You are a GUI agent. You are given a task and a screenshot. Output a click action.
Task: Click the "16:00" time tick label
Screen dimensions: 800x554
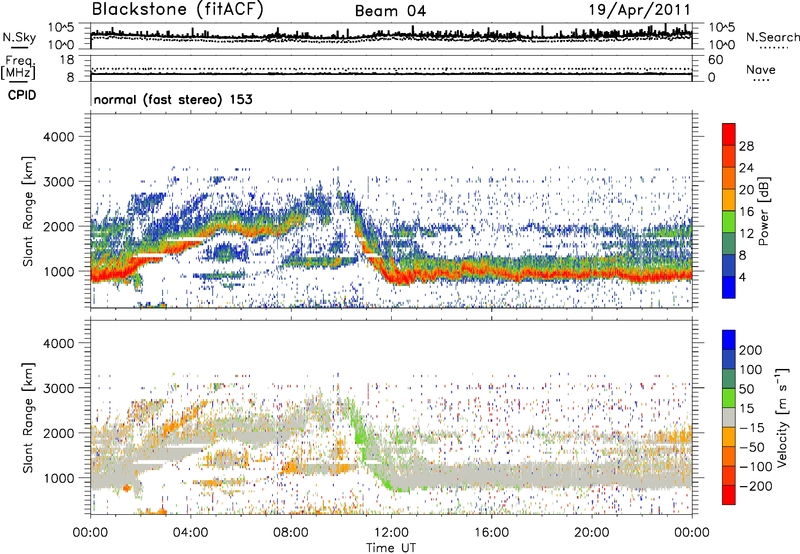click(x=491, y=533)
